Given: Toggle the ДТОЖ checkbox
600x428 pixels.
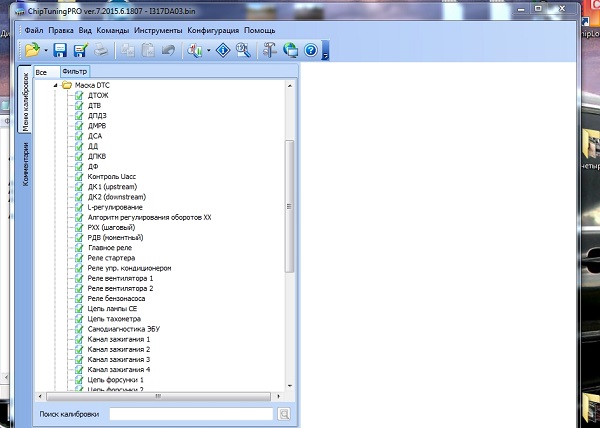Looking at the screenshot, I should point(79,95).
